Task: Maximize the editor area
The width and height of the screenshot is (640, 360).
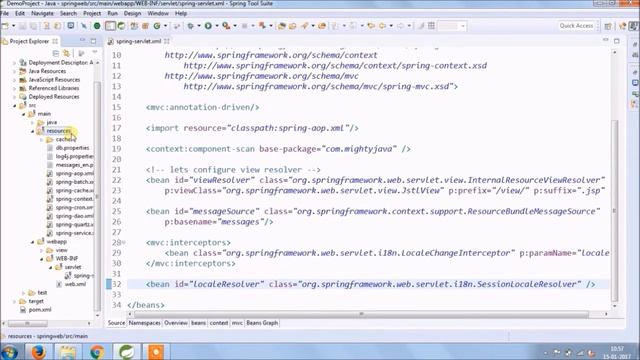Action: click(x=617, y=41)
